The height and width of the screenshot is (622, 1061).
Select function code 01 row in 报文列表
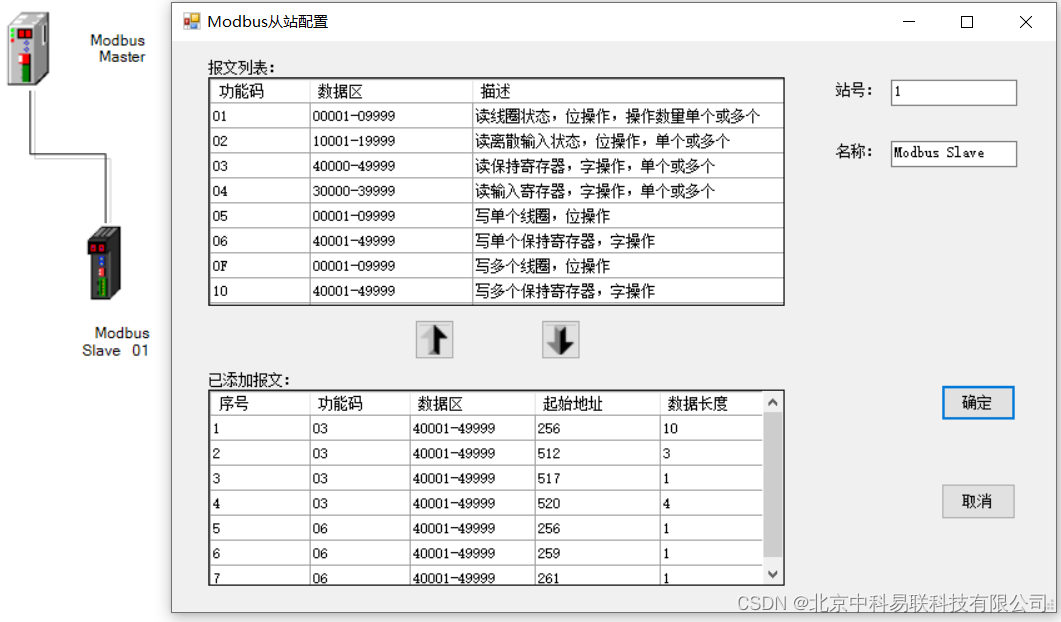pos(497,116)
